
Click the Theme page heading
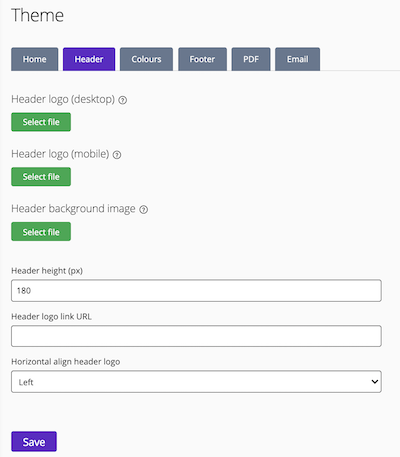[x=37, y=15]
